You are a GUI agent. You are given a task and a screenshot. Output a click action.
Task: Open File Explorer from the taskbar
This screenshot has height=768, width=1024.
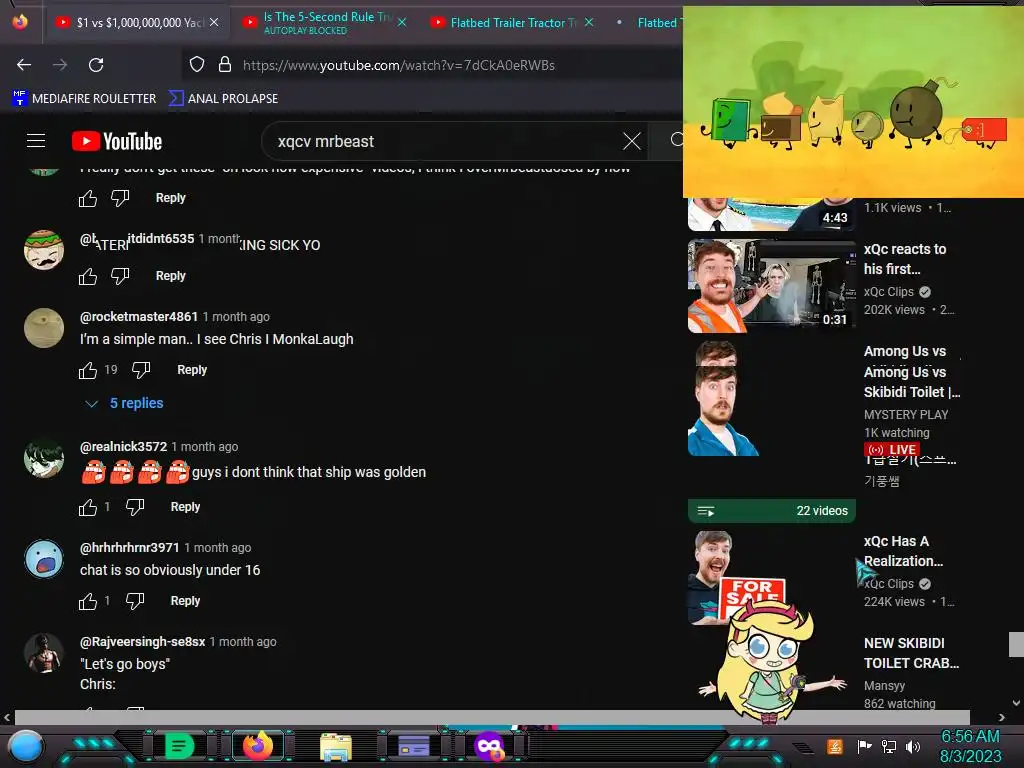[x=336, y=747]
